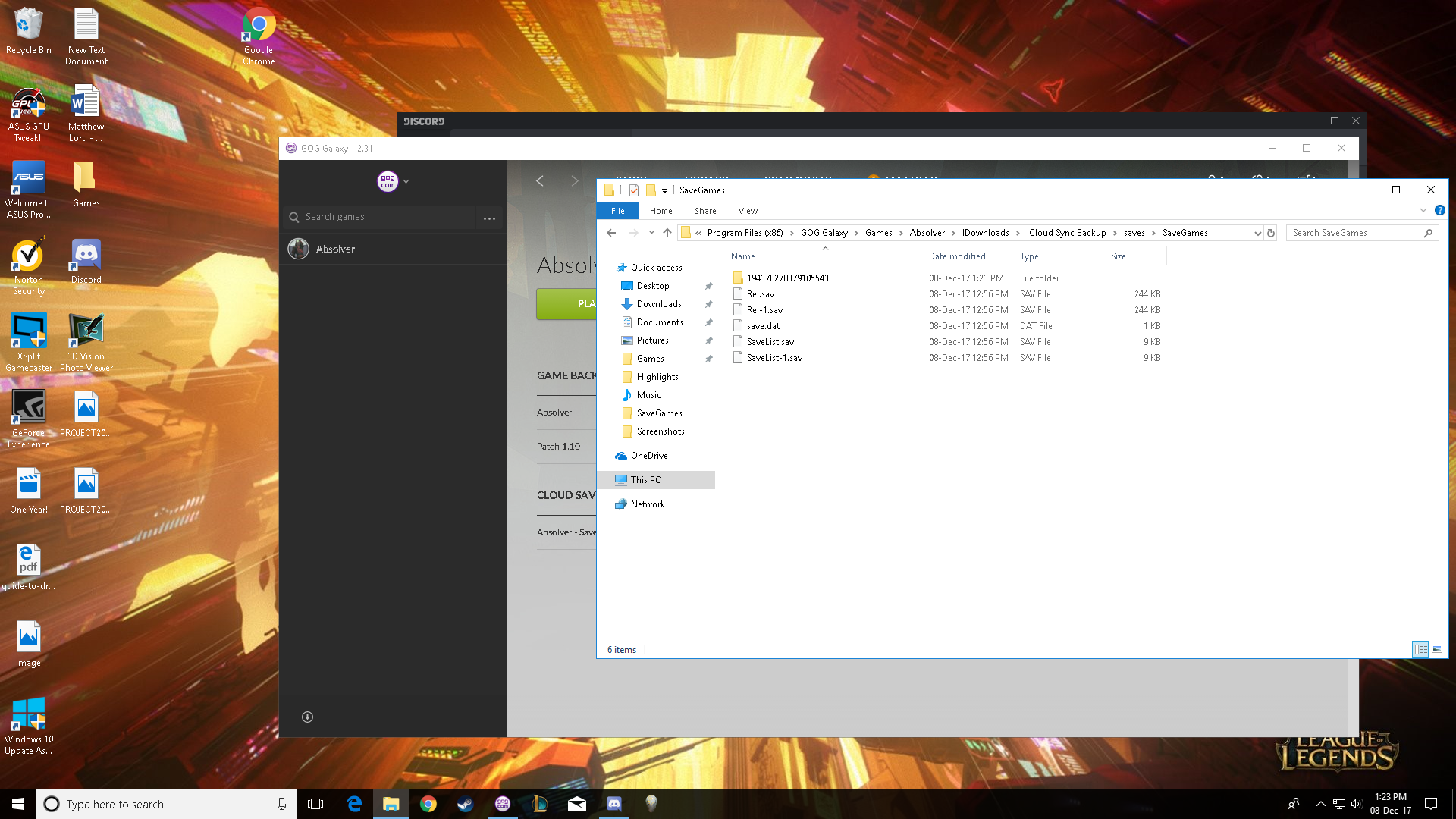This screenshot has width=1456, height=819.
Task: Select Screenshots folder in Quick access
Action: (660, 431)
